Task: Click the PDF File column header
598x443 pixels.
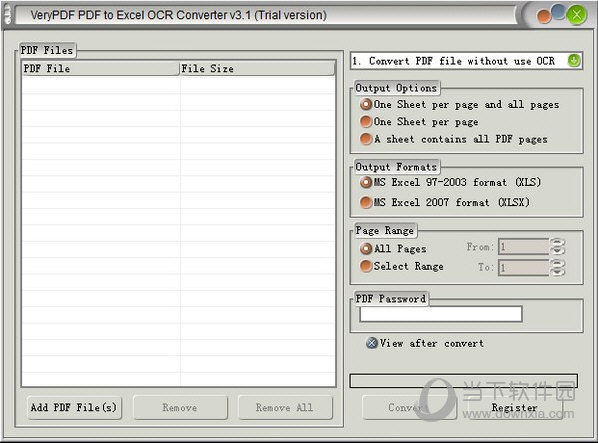Action: (100, 69)
